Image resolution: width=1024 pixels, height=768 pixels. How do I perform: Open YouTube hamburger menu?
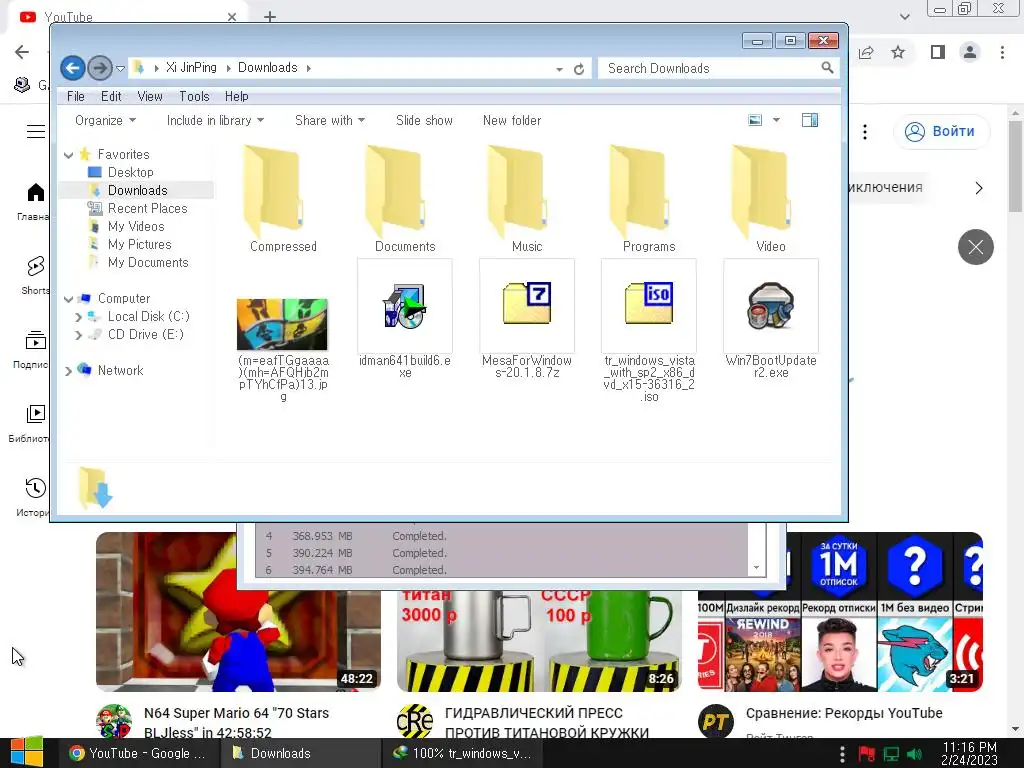(36, 131)
